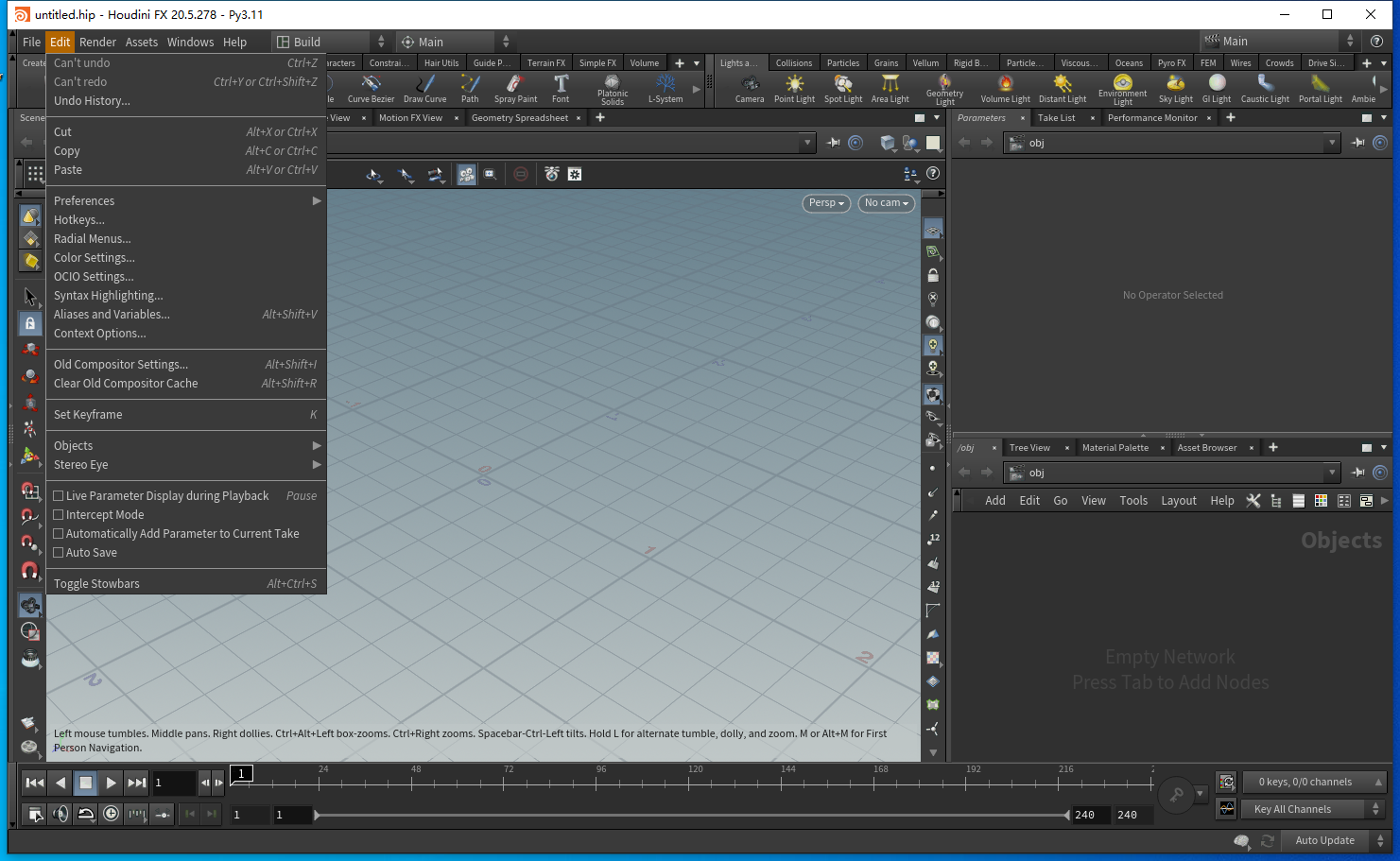Click Add in the network editor menu
Image resolution: width=1400 pixels, height=861 pixels.
(995, 501)
